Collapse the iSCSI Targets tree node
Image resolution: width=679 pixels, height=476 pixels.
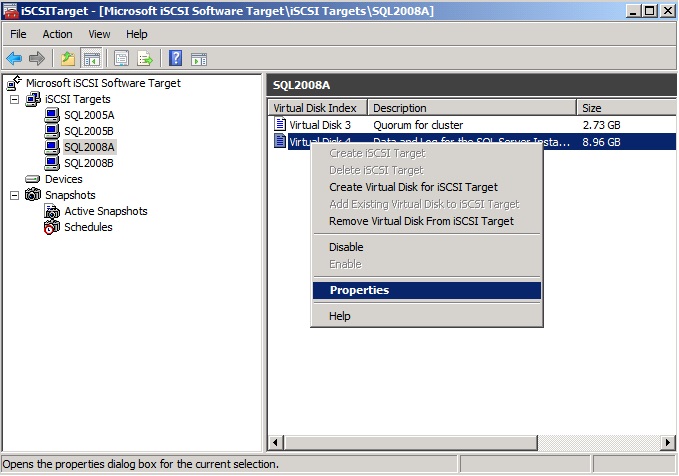(x=14, y=99)
